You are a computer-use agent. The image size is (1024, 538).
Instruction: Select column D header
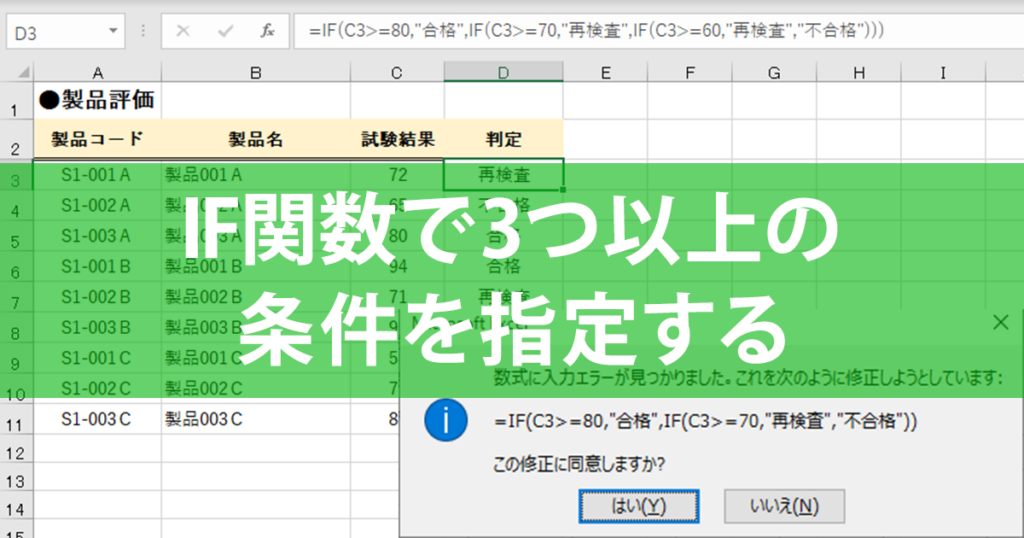tap(503, 72)
